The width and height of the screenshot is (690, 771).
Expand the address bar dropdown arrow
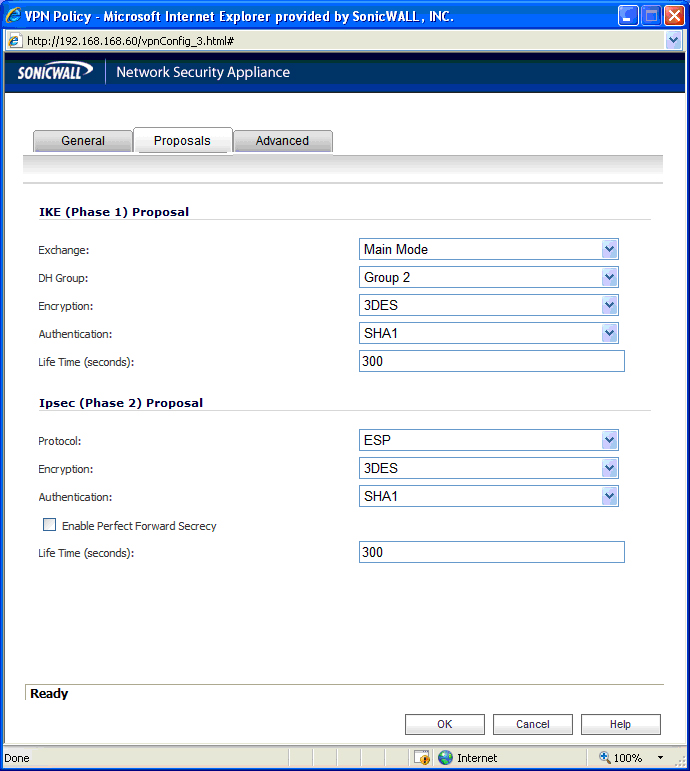tap(673, 40)
